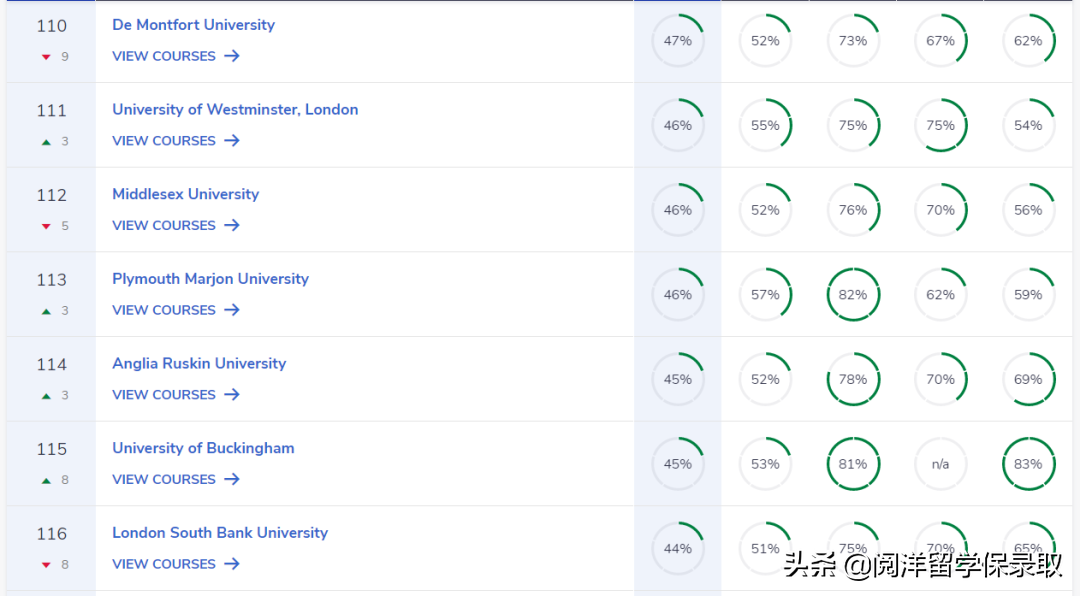The height and width of the screenshot is (596, 1080).
Task: Click the green up-triangle beside rank 111
Action: point(46,141)
